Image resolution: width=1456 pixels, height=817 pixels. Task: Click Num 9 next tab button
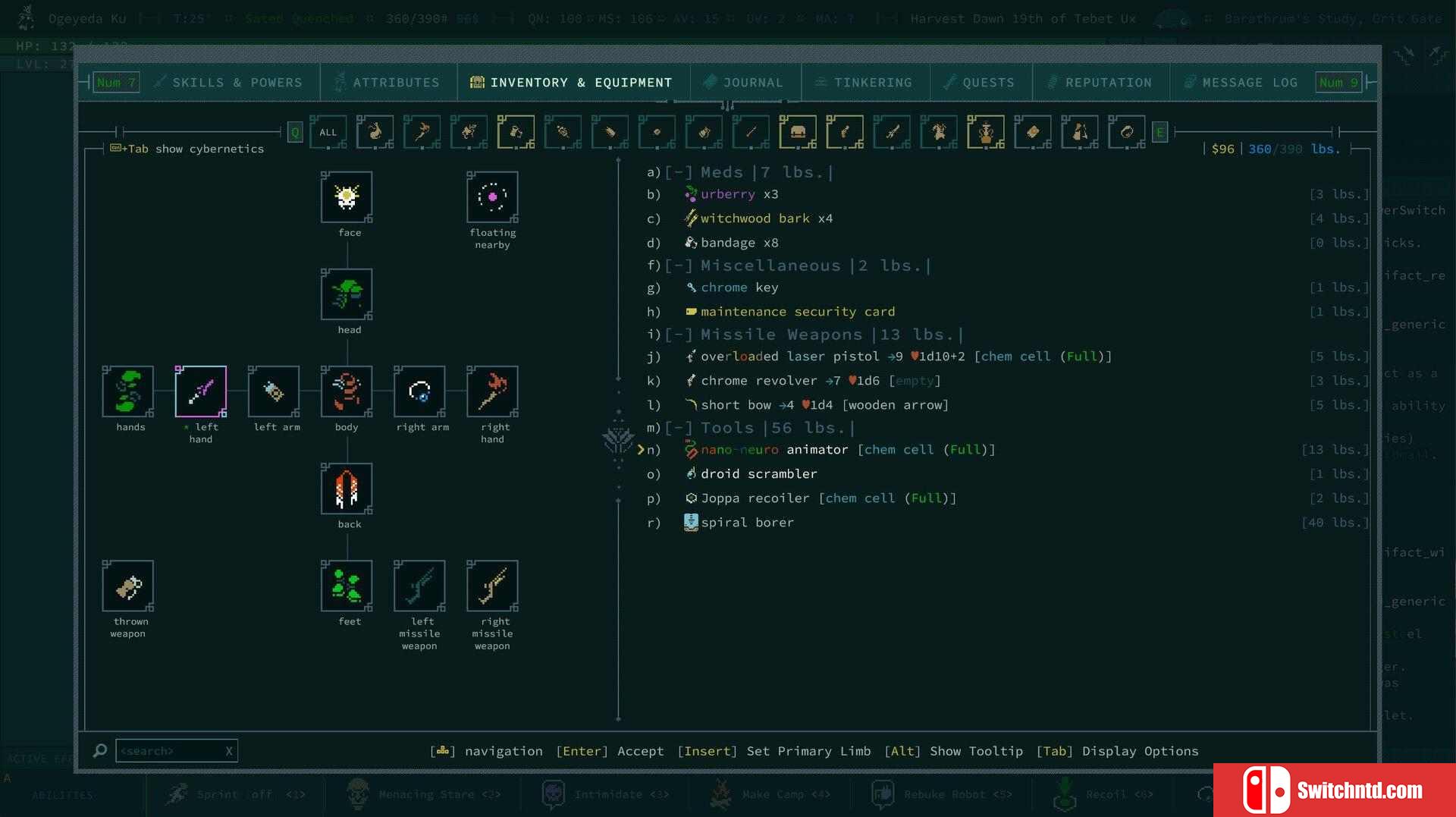(1338, 82)
